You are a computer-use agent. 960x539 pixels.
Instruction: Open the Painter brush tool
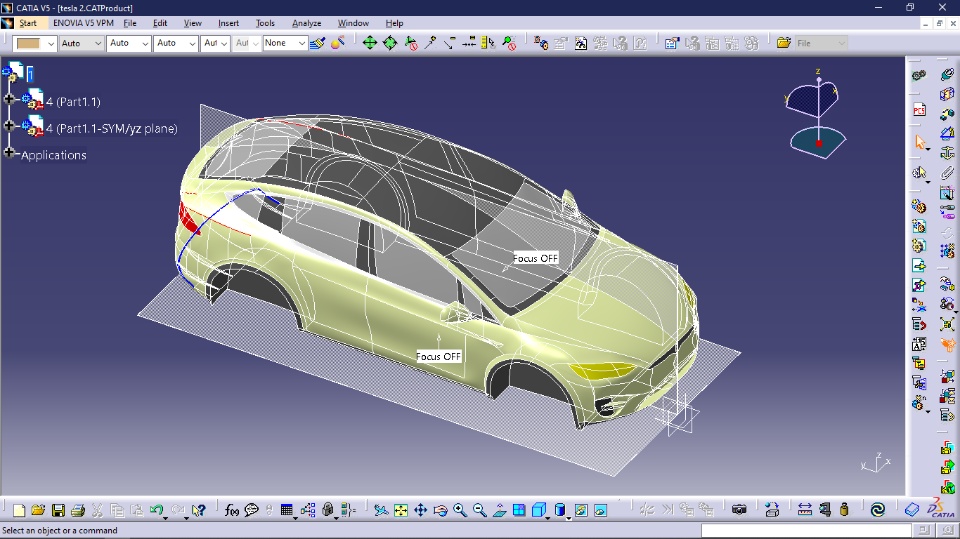317,43
